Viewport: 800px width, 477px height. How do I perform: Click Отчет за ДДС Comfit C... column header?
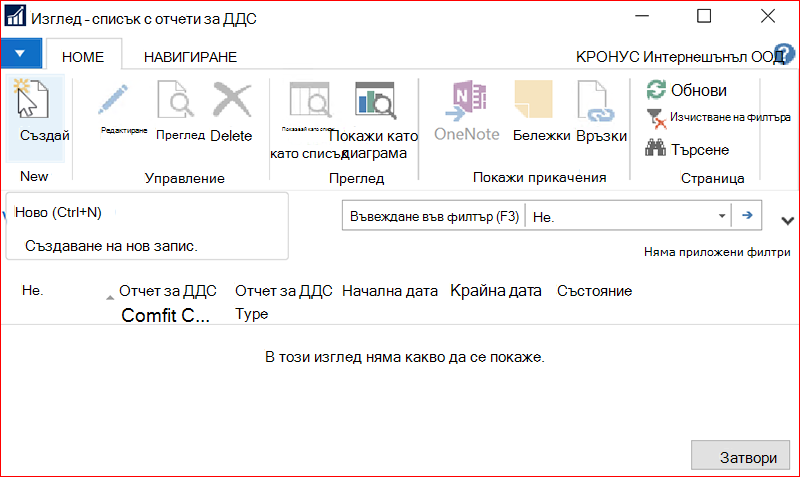tap(167, 303)
